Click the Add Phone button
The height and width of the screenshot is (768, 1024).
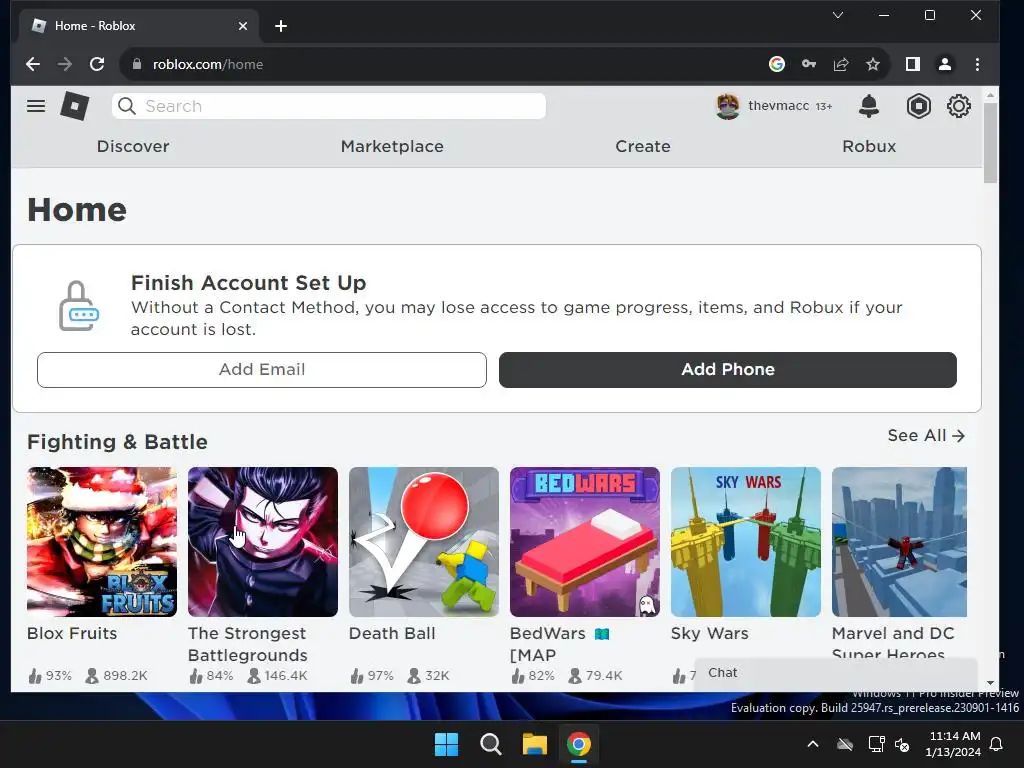tap(728, 370)
